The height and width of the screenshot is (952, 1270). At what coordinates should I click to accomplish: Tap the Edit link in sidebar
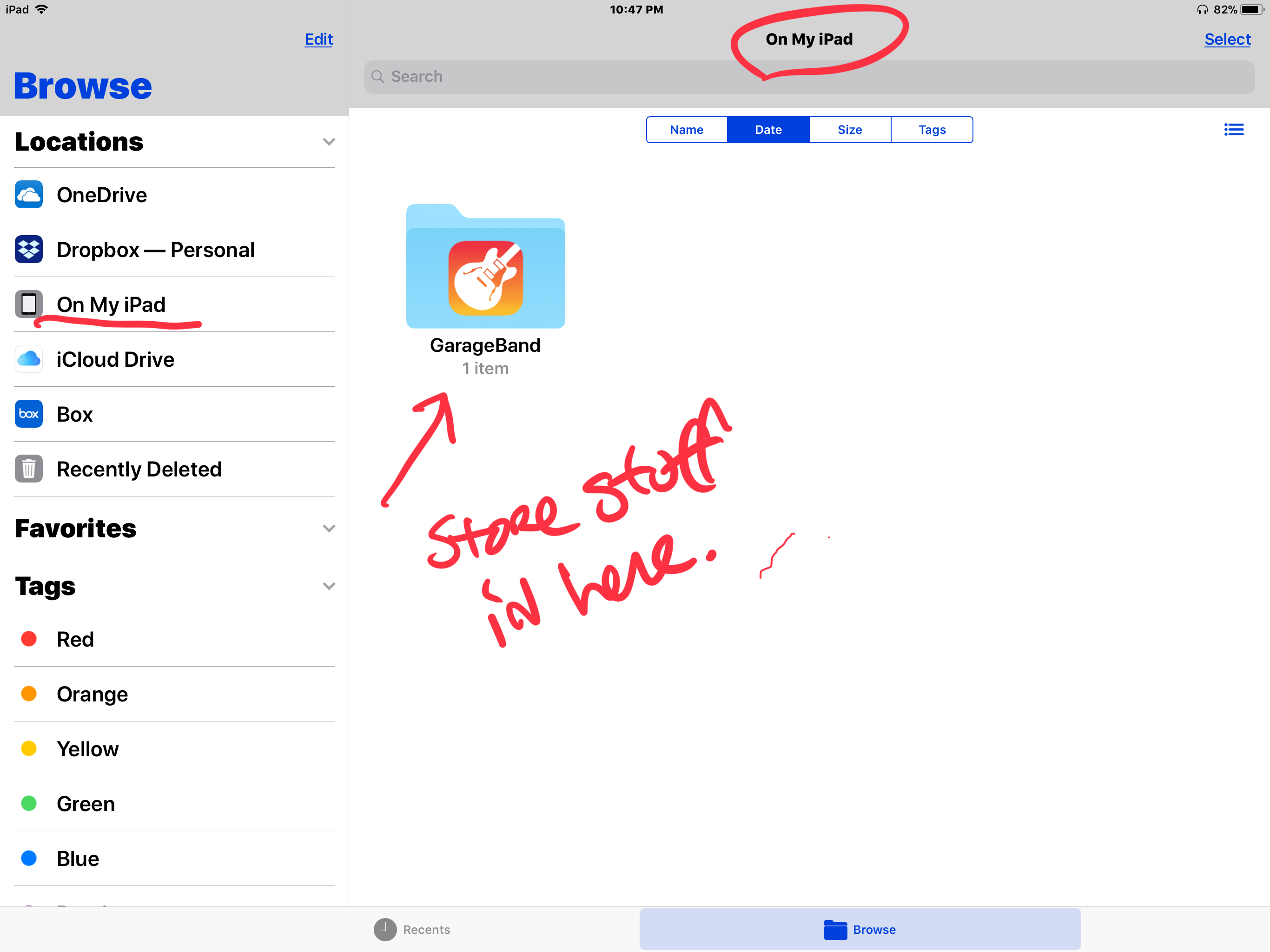(x=318, y=39)
